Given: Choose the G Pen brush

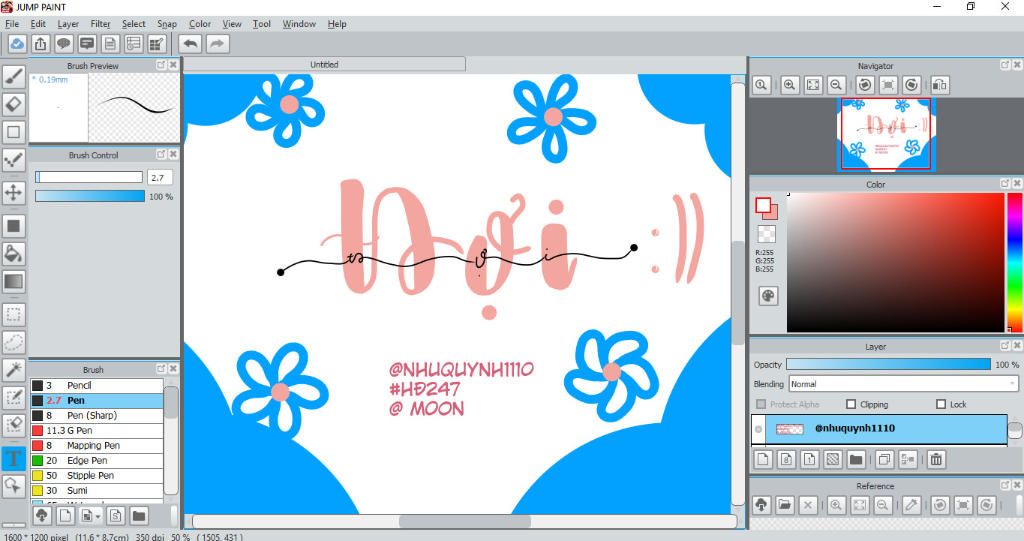Looking at the screenshot, I should point(97,431).
